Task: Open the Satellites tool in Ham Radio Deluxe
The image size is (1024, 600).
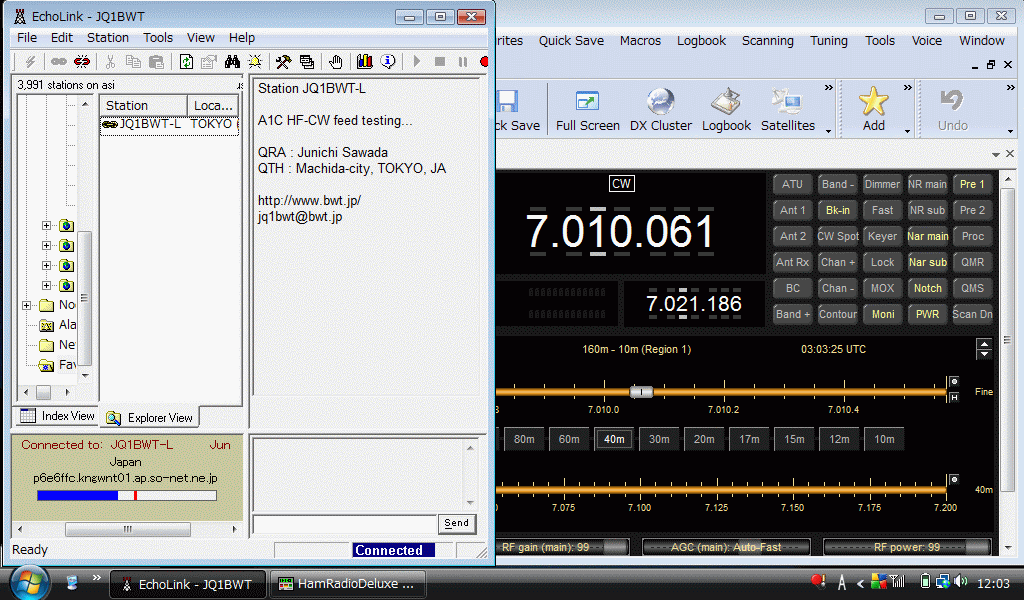Action: [x=788, y=109]
